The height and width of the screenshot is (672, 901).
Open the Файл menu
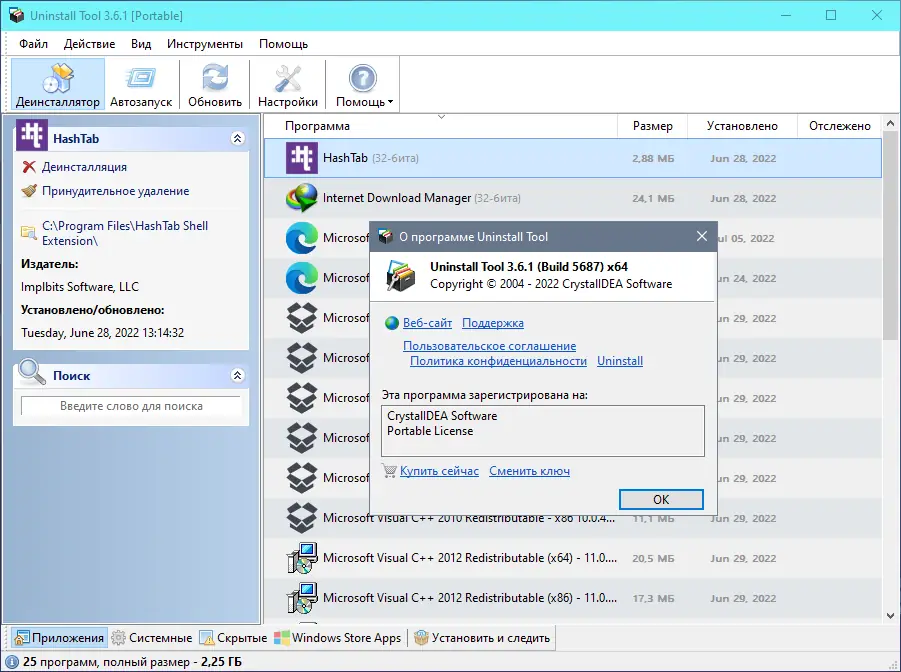[33, 44]
